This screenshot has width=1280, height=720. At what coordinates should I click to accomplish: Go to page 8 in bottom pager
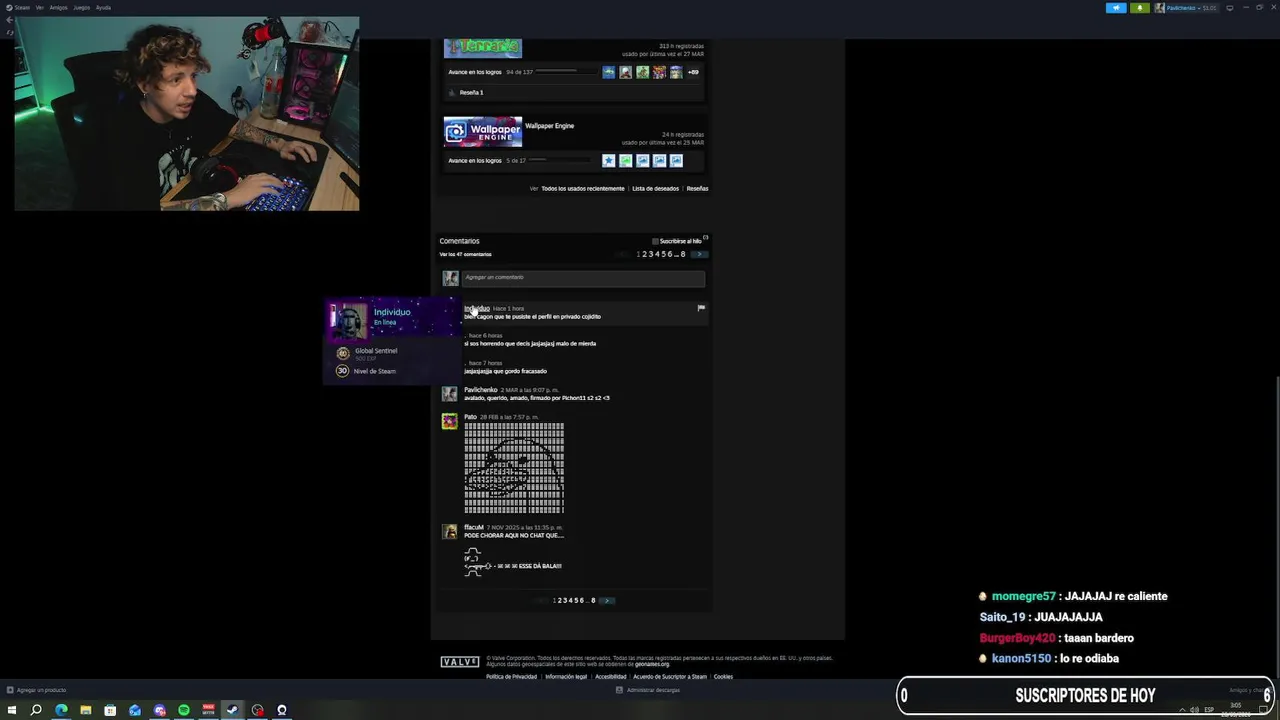[x=593, y=600]
